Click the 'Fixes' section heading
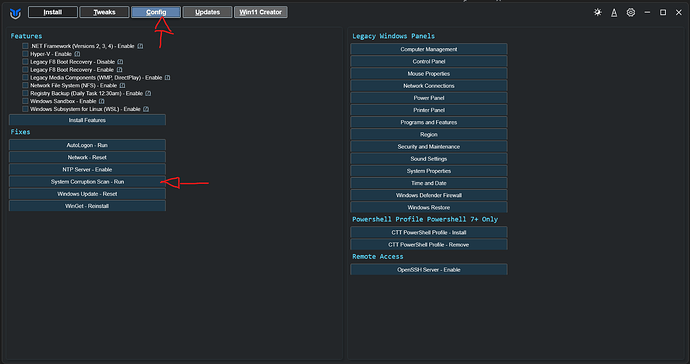The width and height of the screenshot is (690, 364). (x=20, y=132)
